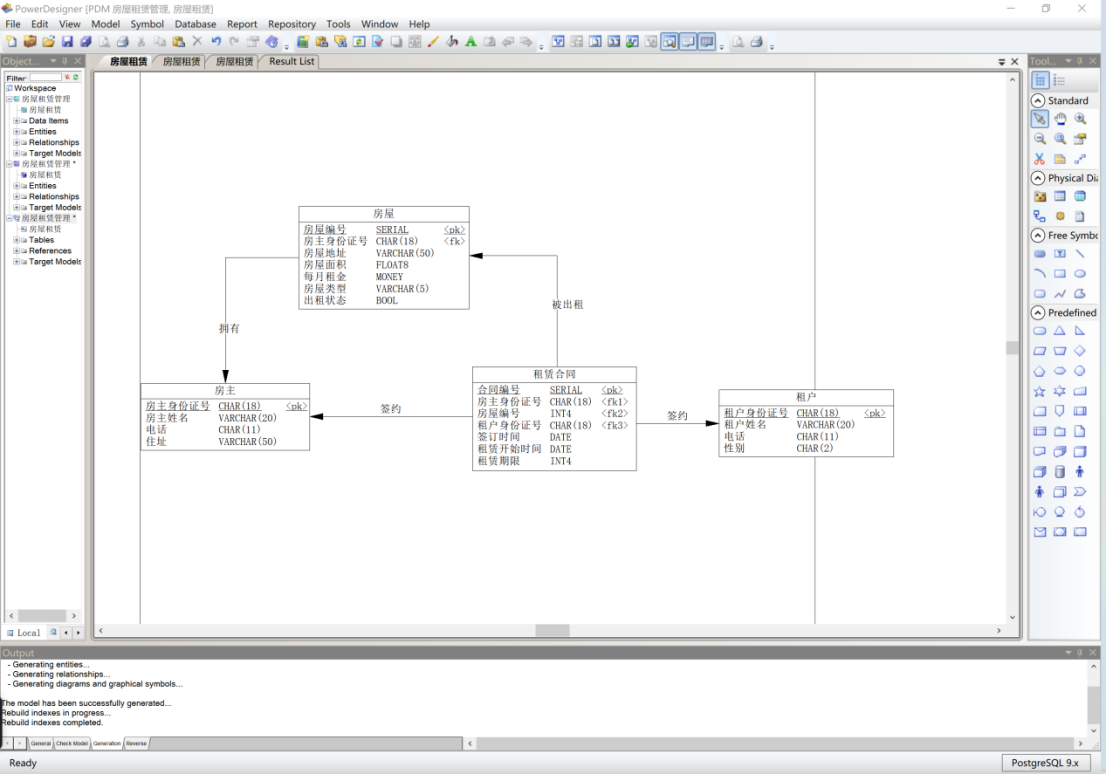This screenshot has height=774, width=1106.
Task: Select the Grabber hand tool
Action: 1059,119
